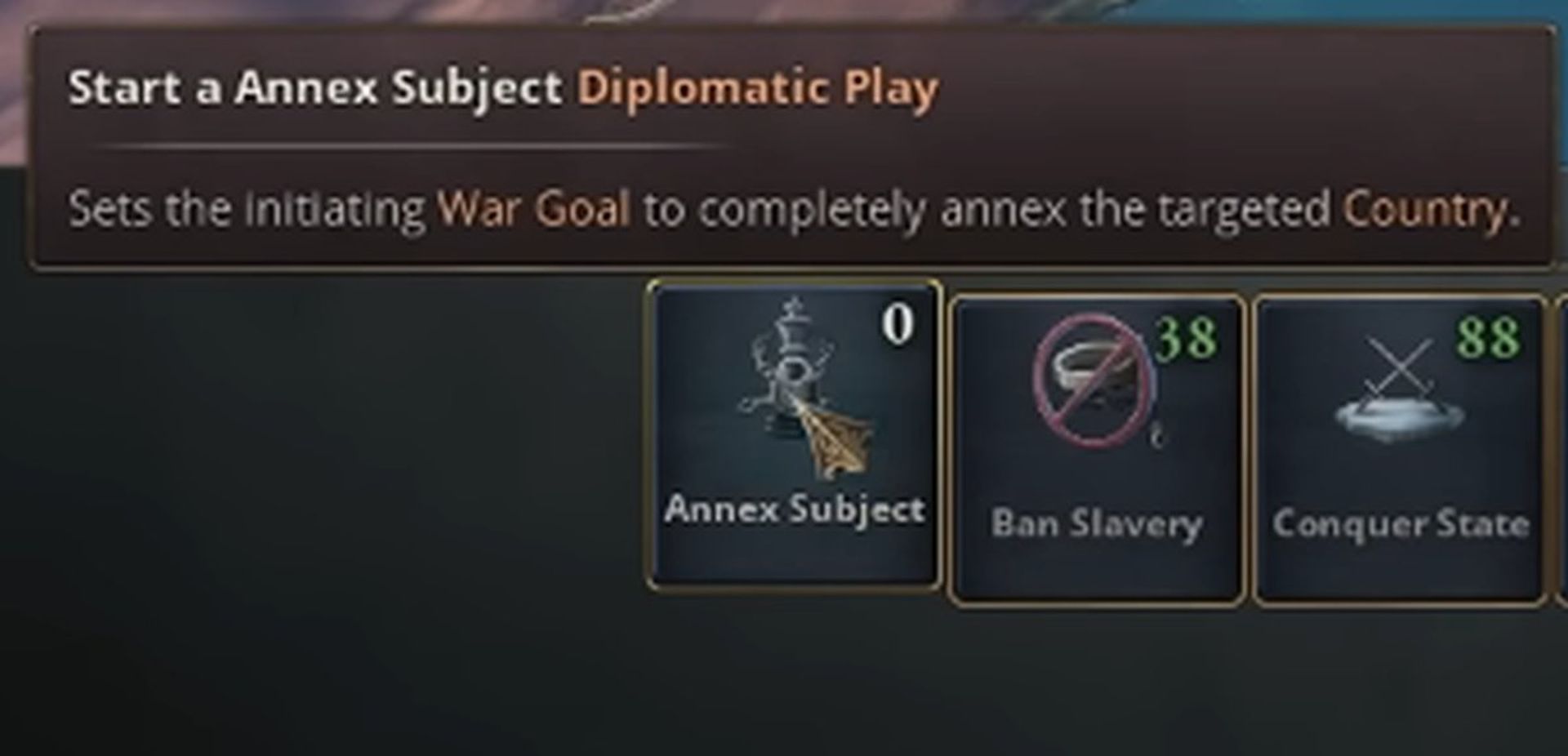The height and width of the screenshot is (756, 1568).
Task: Click the tooltip title Start a Annex Subject
Action: [x=315, y=88]
